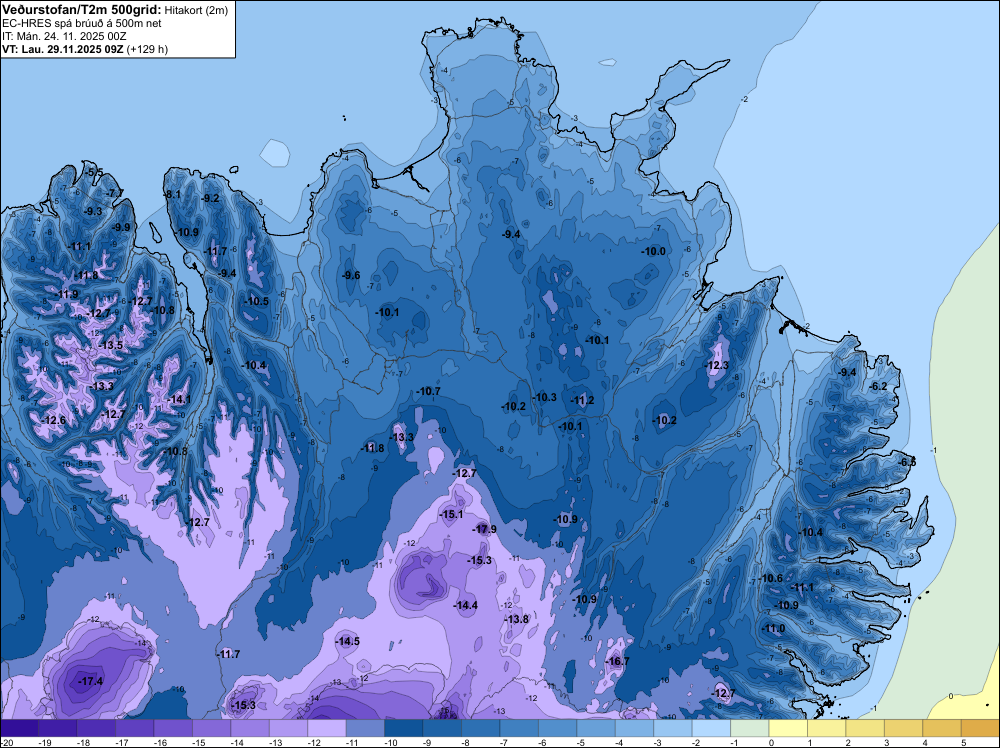1000x748 pixels.
Task: Click the -9.2 temperature label
Action: point(210,198)
